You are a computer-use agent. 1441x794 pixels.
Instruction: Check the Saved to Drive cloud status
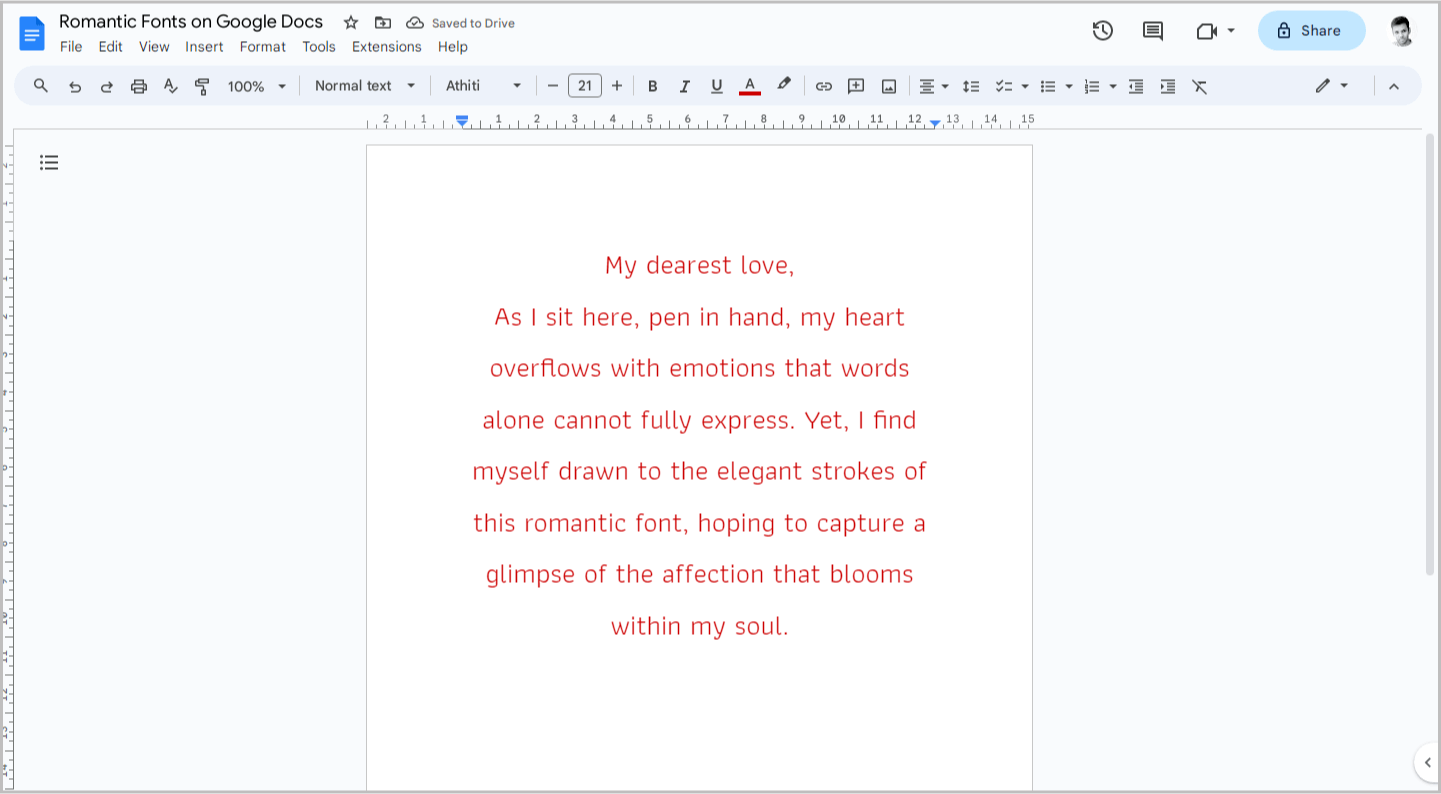[415, 22]
